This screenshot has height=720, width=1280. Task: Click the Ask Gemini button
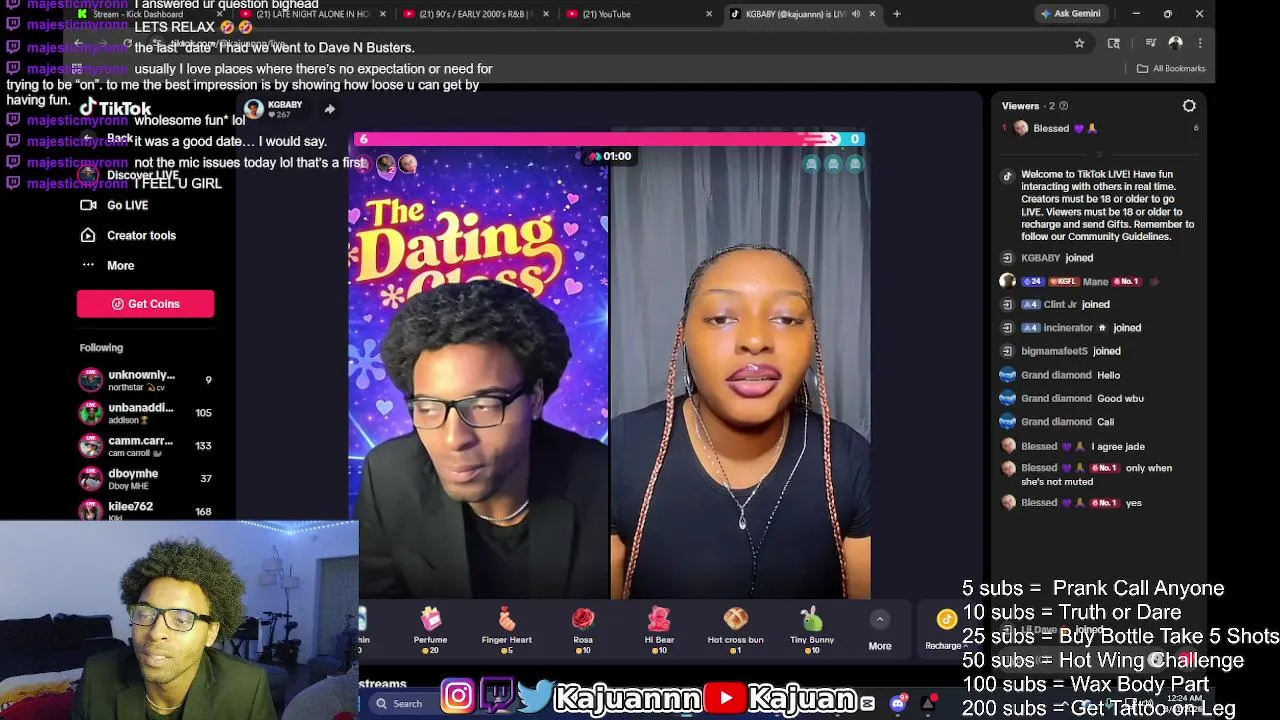pyautogui.click(x=1070, y=14)
